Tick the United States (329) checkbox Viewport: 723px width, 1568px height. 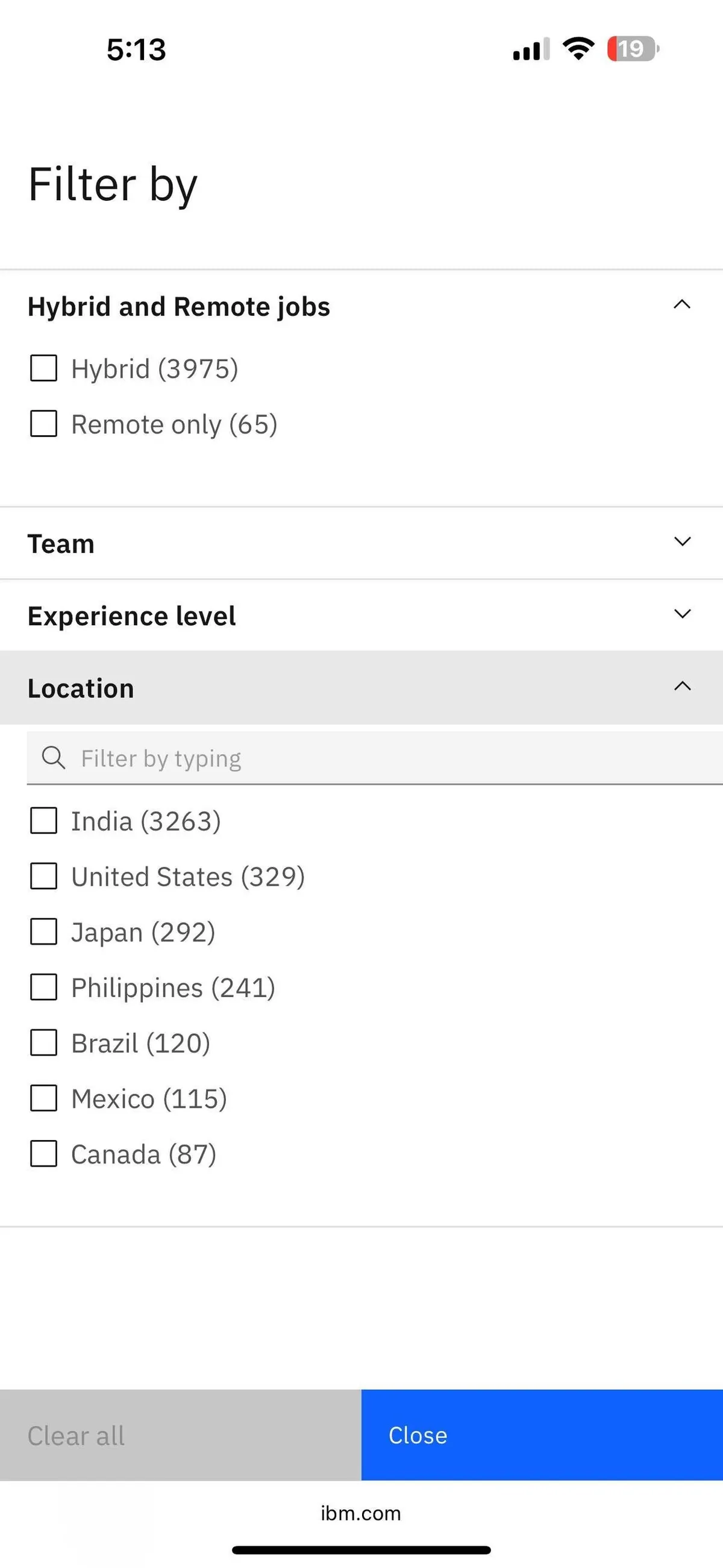44,876
